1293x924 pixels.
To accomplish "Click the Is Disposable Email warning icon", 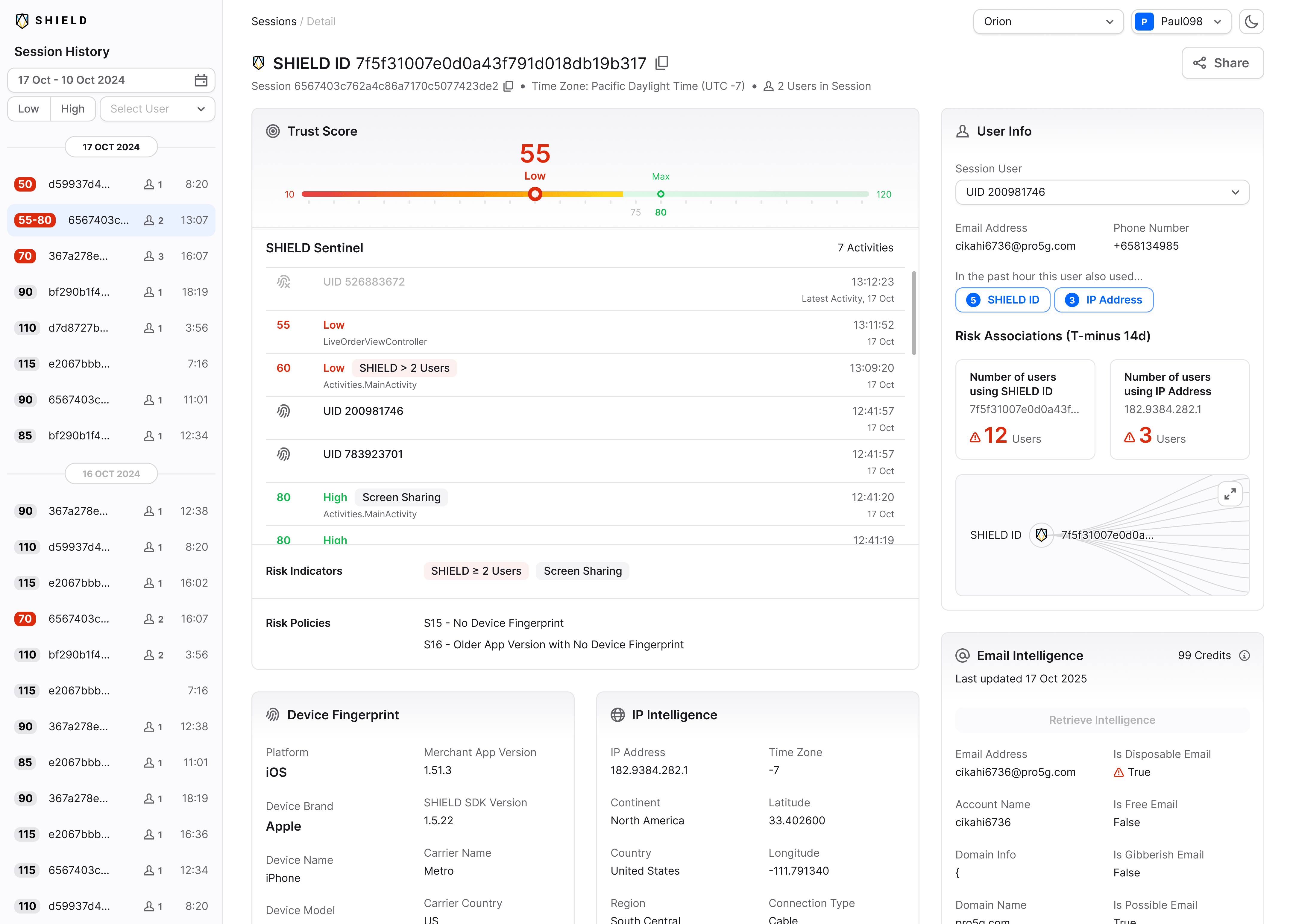I will pyautogui.click(x=1119, y=772).
